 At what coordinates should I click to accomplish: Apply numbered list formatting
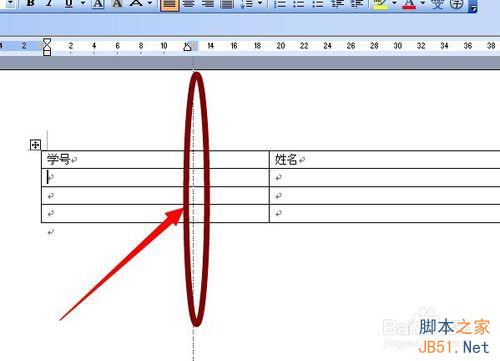[279, 3]
